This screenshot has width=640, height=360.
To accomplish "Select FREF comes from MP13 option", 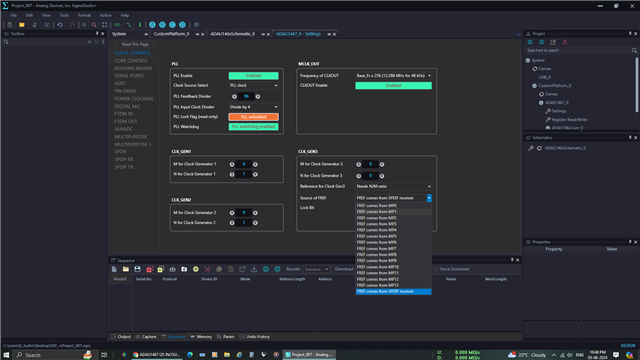I will (x=393, y=285).
